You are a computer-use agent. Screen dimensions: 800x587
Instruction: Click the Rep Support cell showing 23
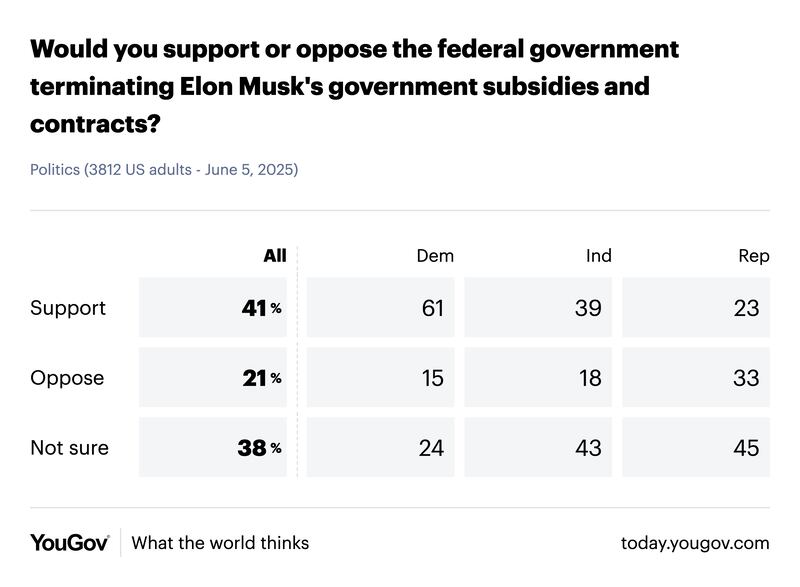(x=696, y=308)
